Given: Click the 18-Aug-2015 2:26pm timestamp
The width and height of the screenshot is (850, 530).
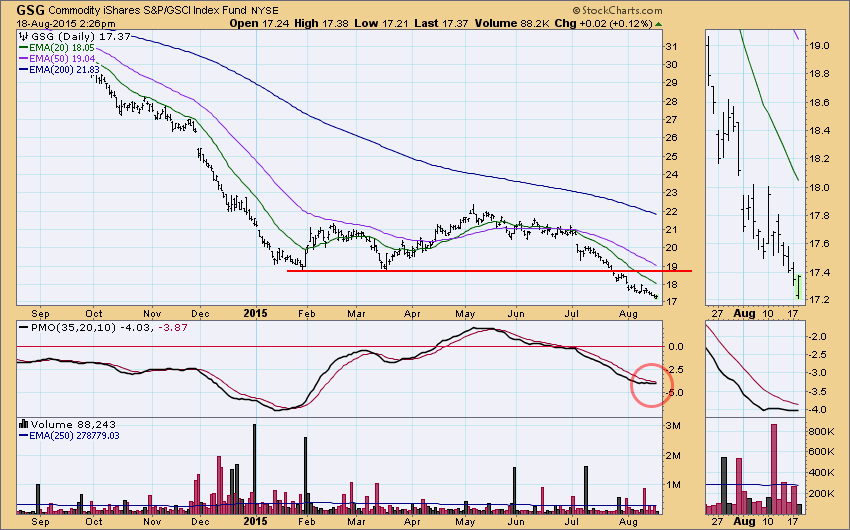Looking at the screenshot, I should [x=51, y=21].
